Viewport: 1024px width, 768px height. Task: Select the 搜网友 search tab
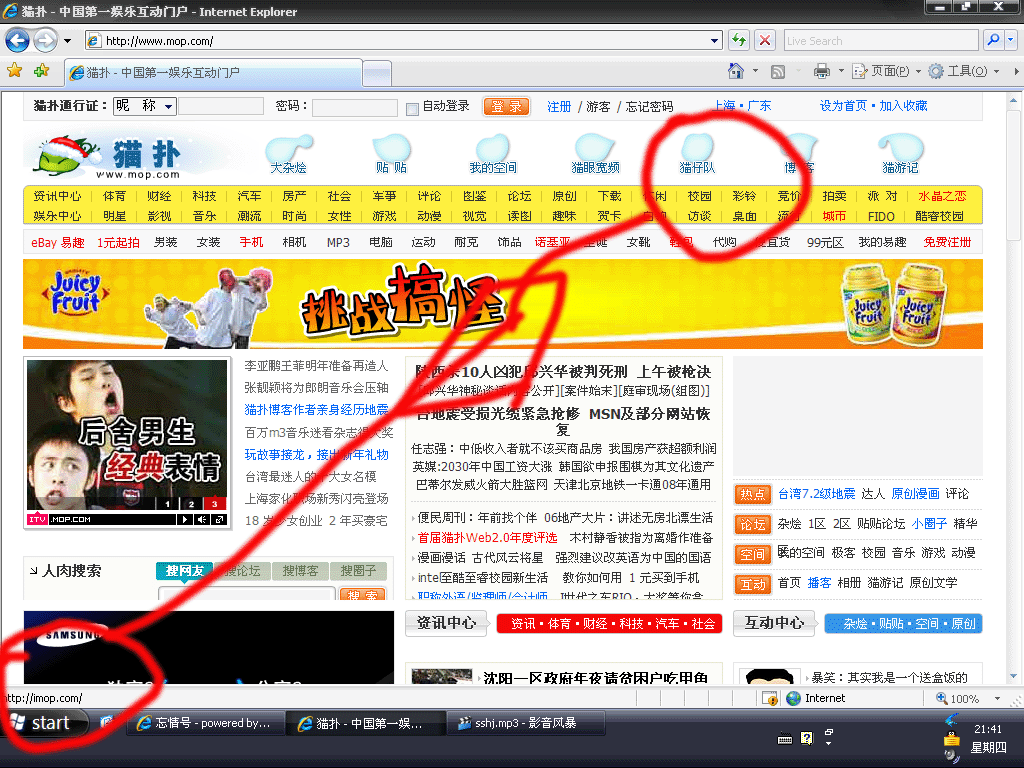tap(184, 571)
